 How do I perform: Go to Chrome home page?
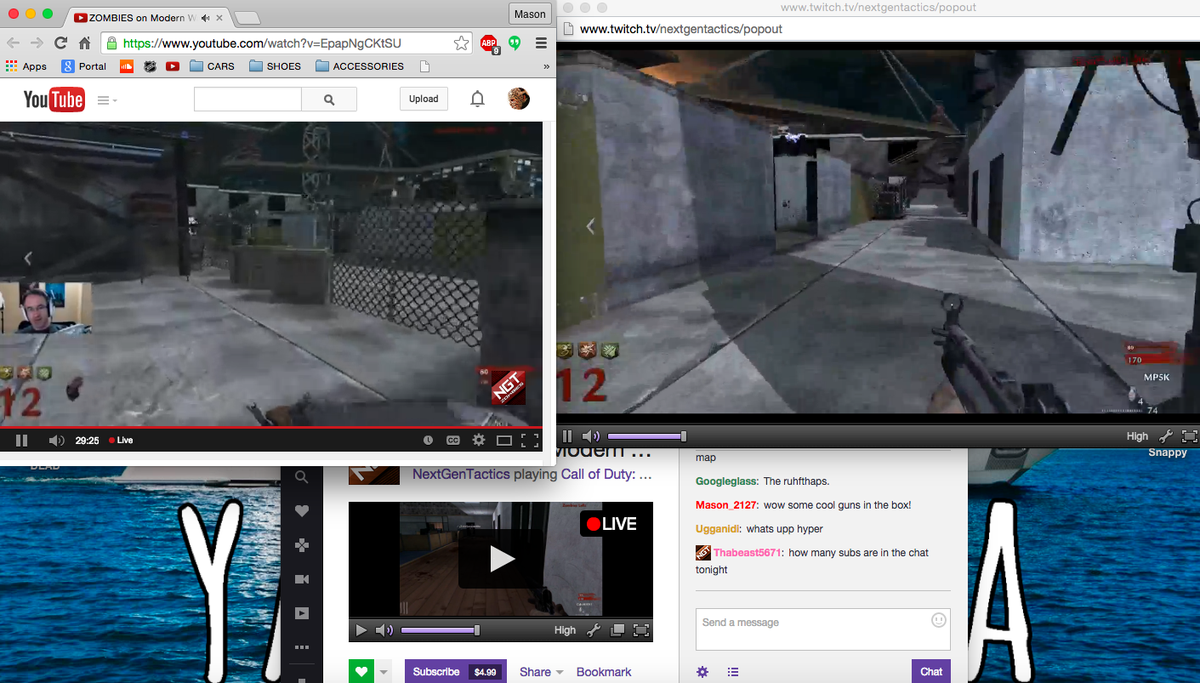click(85, 43)
